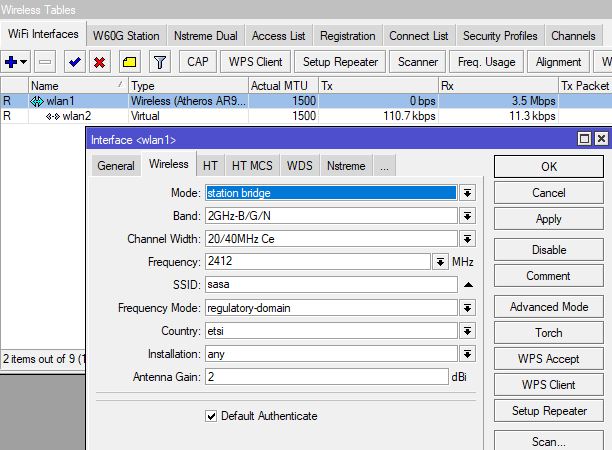
Task: Show more tabs with the ellipsis tab
Action: tap(384, 166)
